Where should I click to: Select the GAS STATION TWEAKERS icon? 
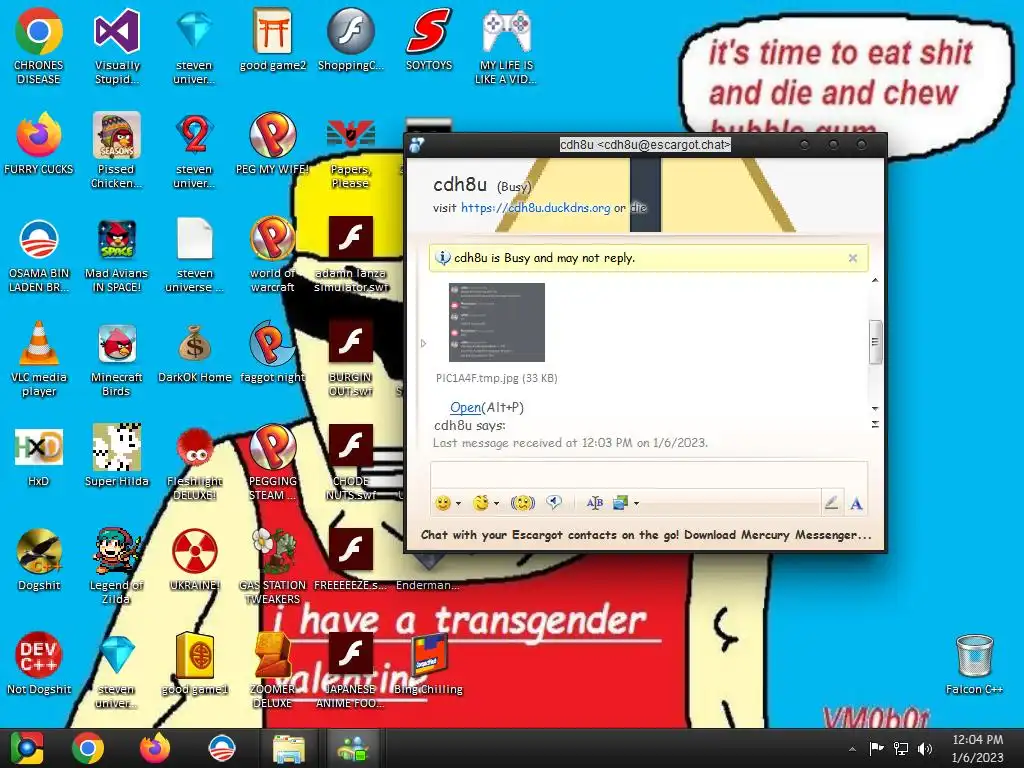272,567
